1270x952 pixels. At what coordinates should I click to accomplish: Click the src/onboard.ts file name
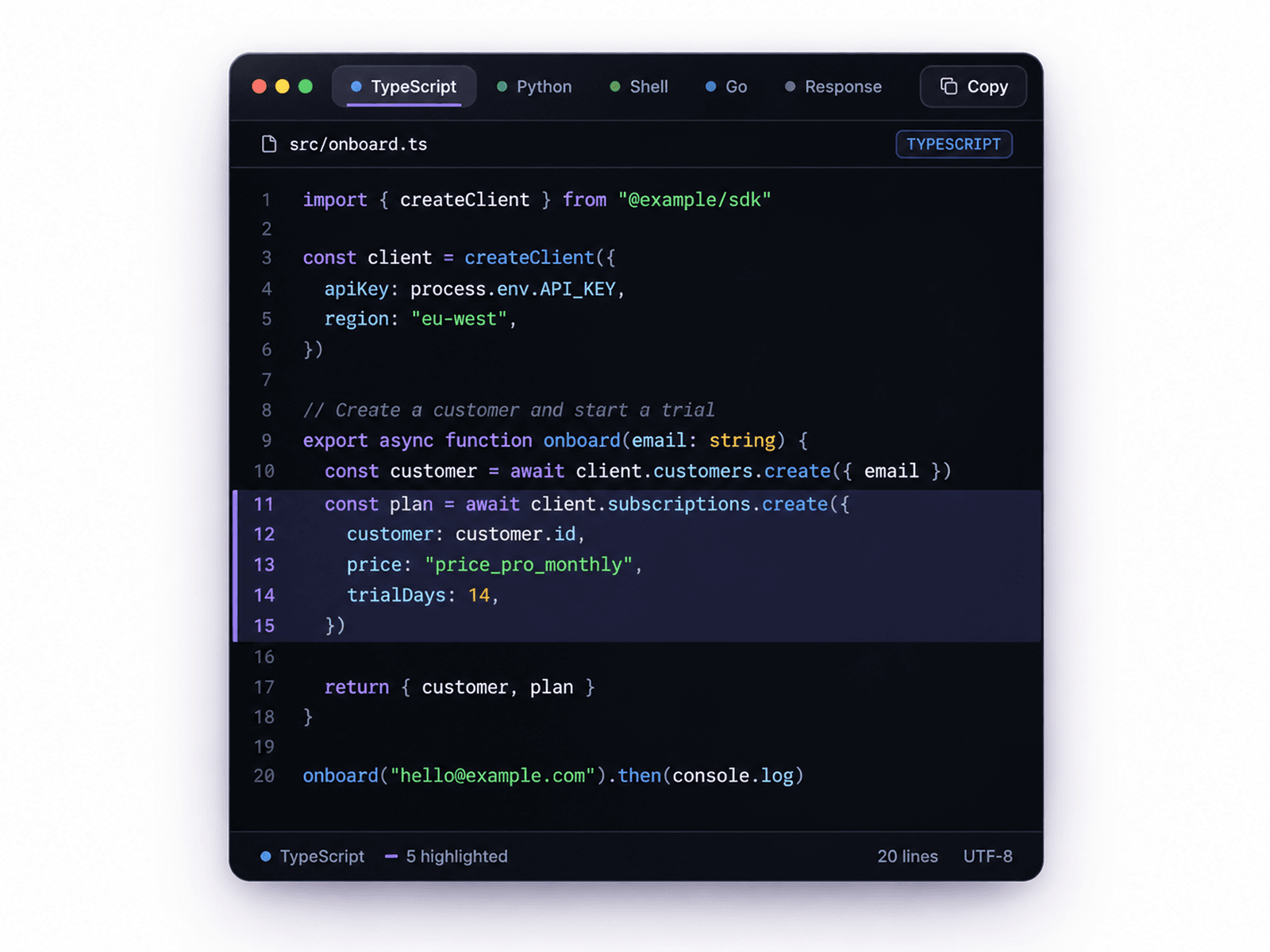click(358, 144)
